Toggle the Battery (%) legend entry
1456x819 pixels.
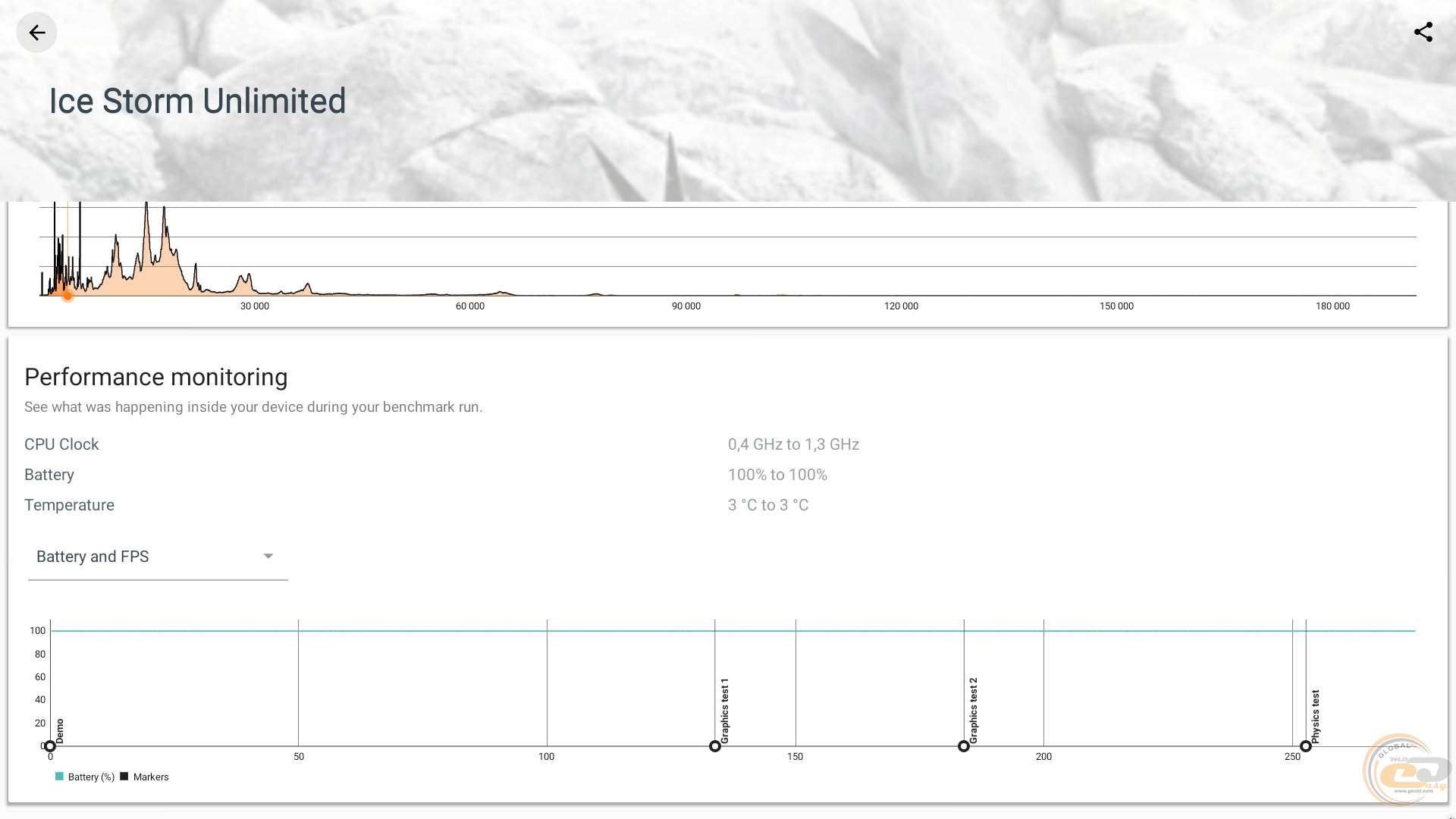[91, 777]
